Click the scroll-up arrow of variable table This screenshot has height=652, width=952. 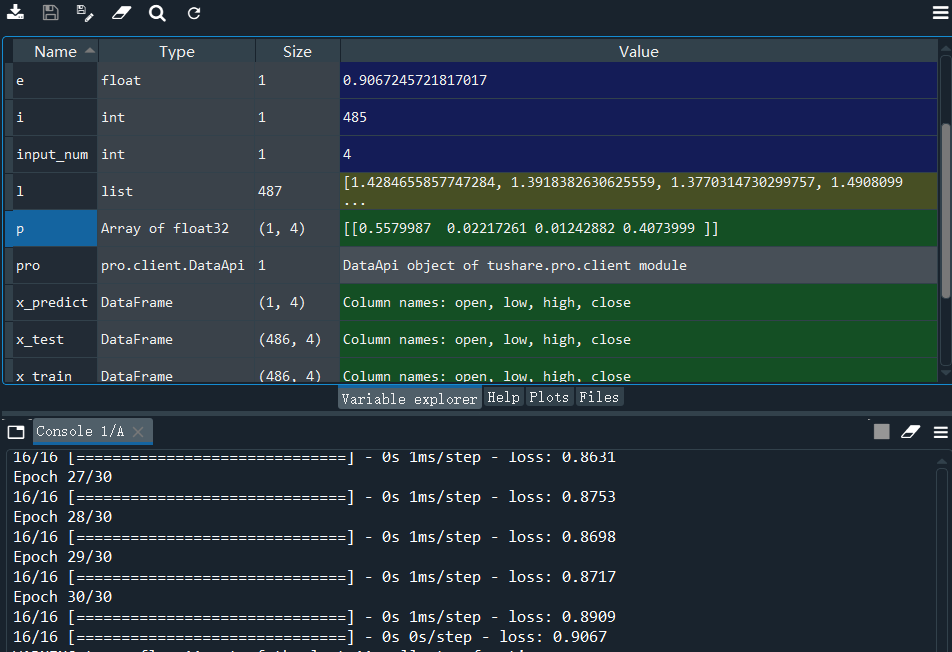click(945, 48)
